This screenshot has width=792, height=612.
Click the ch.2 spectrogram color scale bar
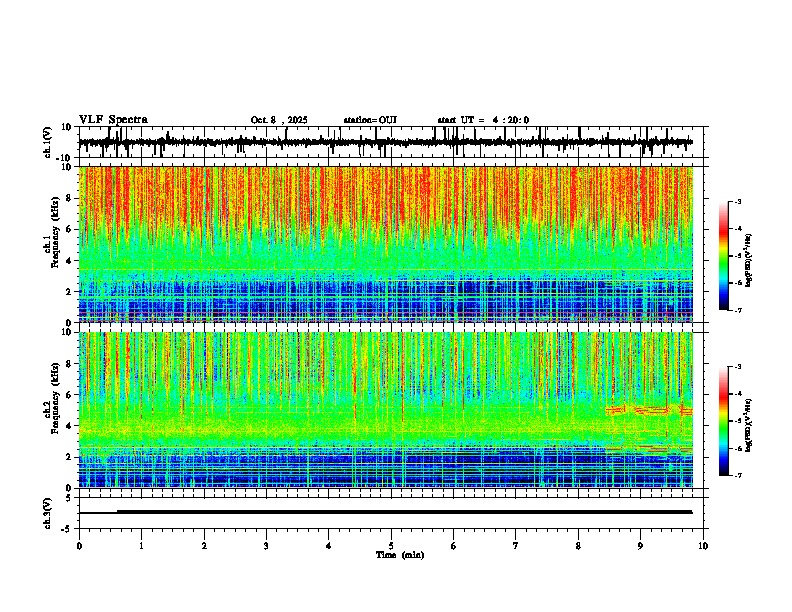pos(724,421)
